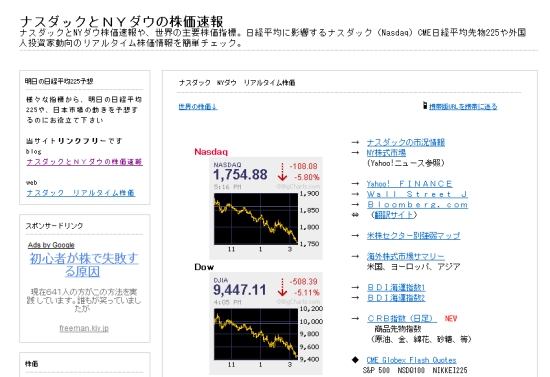Open the BDI海運指数1 link
Screen dimensions: 550x377
(x=396, y=288)
